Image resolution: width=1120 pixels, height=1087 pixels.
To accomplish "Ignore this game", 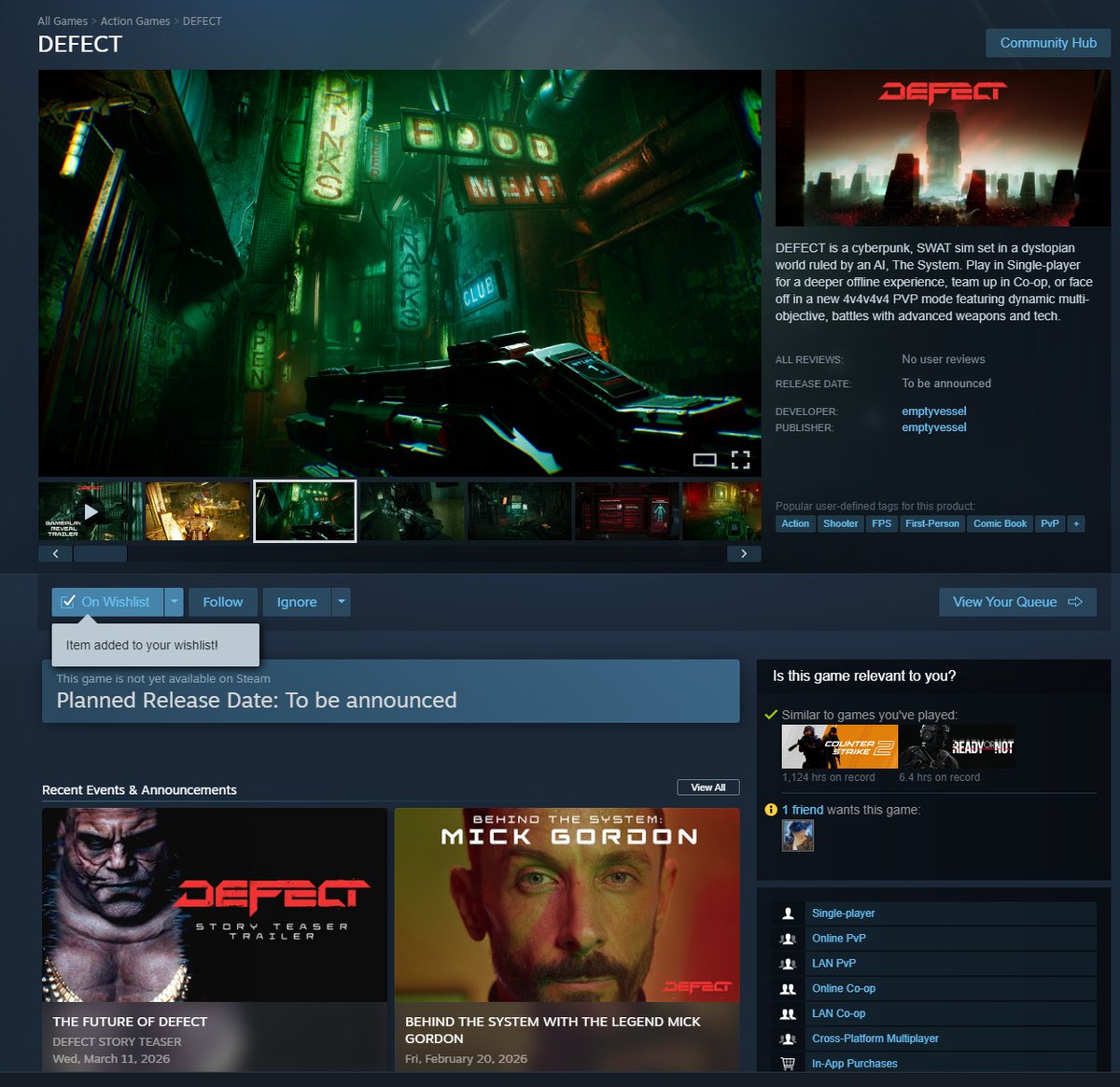I will coord(297,602).
